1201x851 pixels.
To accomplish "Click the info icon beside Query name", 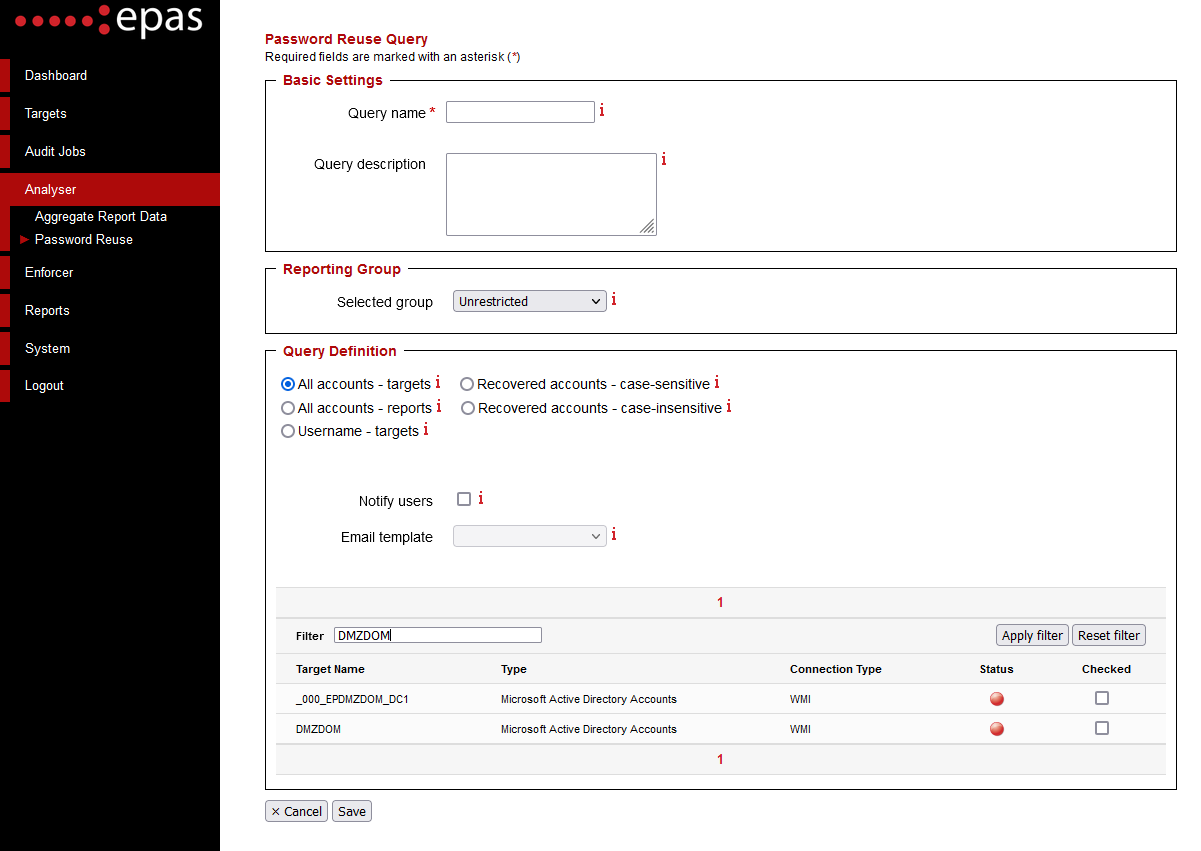I will pos(602,111).
